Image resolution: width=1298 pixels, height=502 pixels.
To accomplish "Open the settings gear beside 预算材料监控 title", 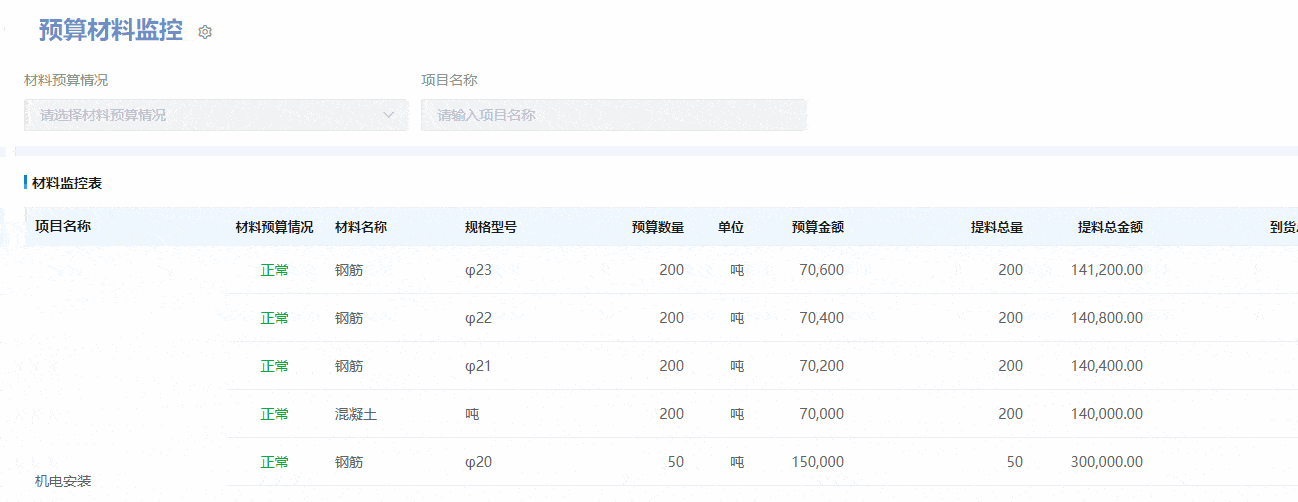I will (x=205, y=32).
